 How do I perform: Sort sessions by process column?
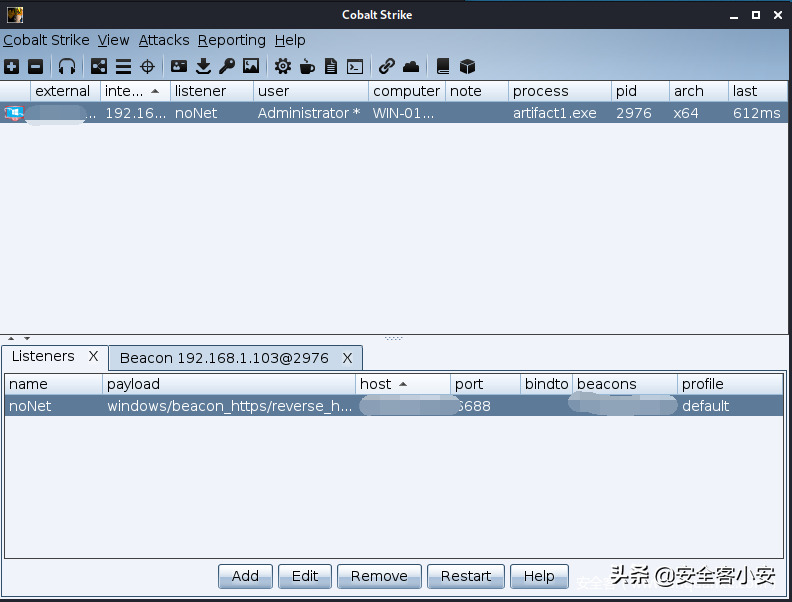[560, 91]
